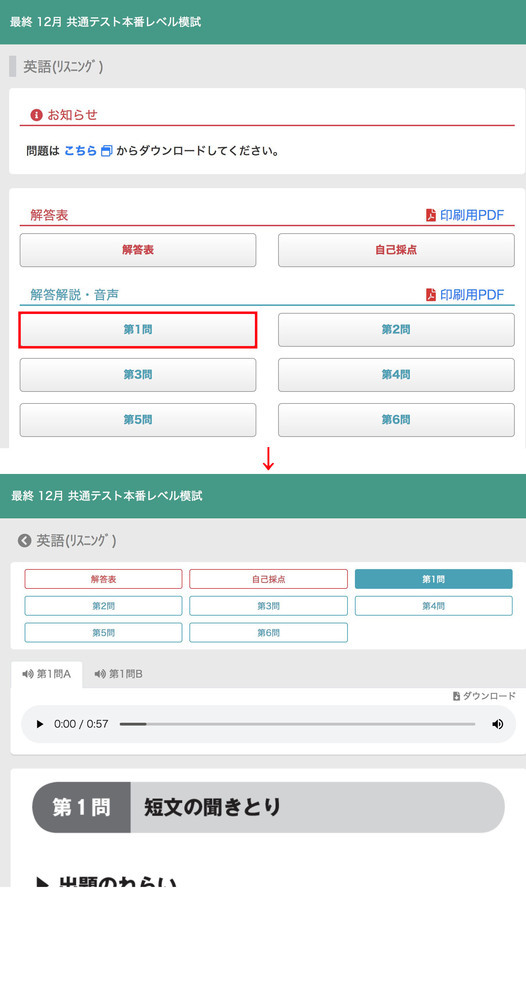Image resolution: width=526 pixels, height=999 pixels.
Task: Mute the audio with speaker icon
Action: (497, 724)
